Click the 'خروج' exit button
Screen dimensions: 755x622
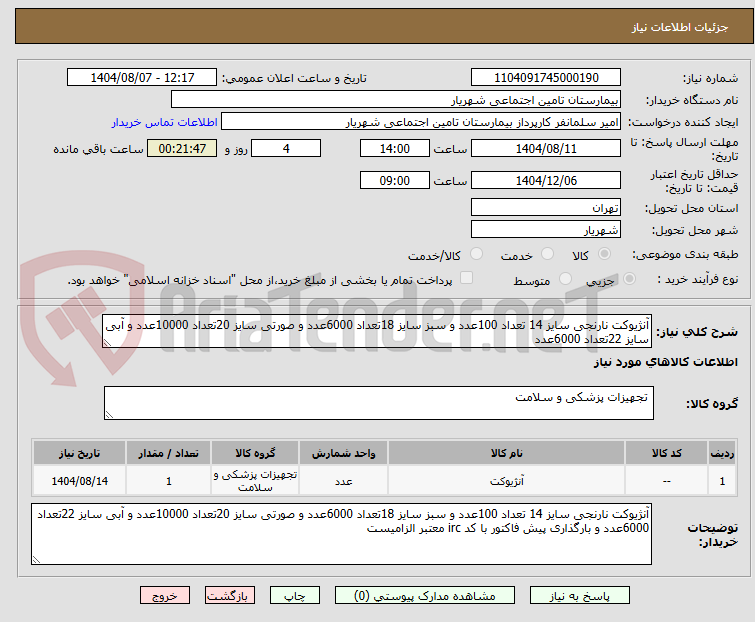164,595
